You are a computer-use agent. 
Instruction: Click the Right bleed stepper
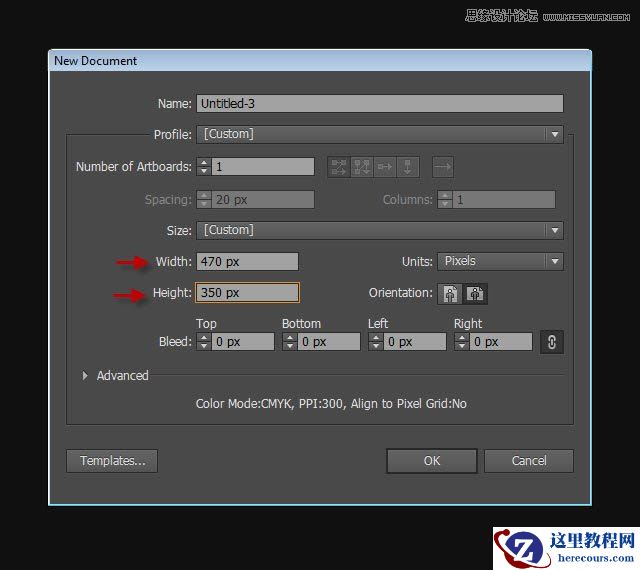[462, 342]
